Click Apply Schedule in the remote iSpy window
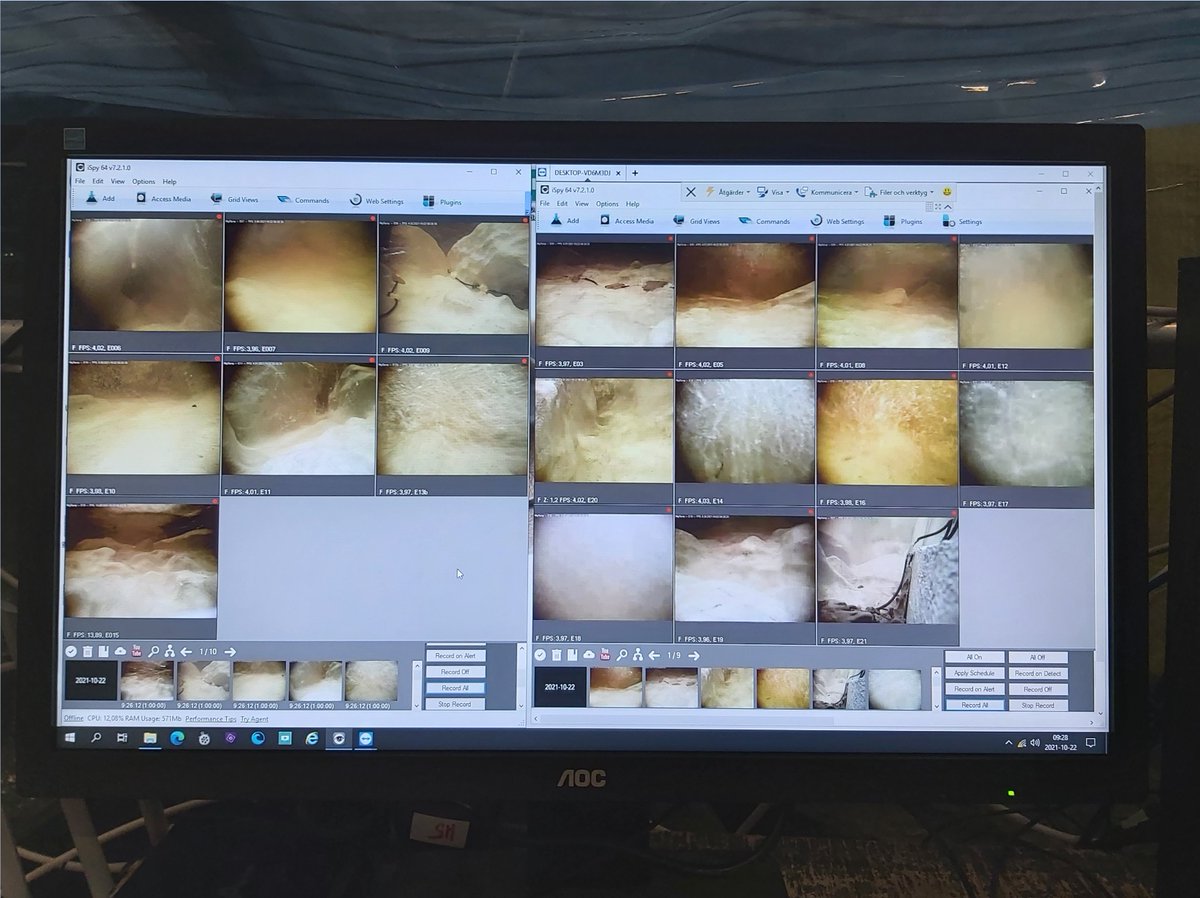1200x898 pixels. 974,673
